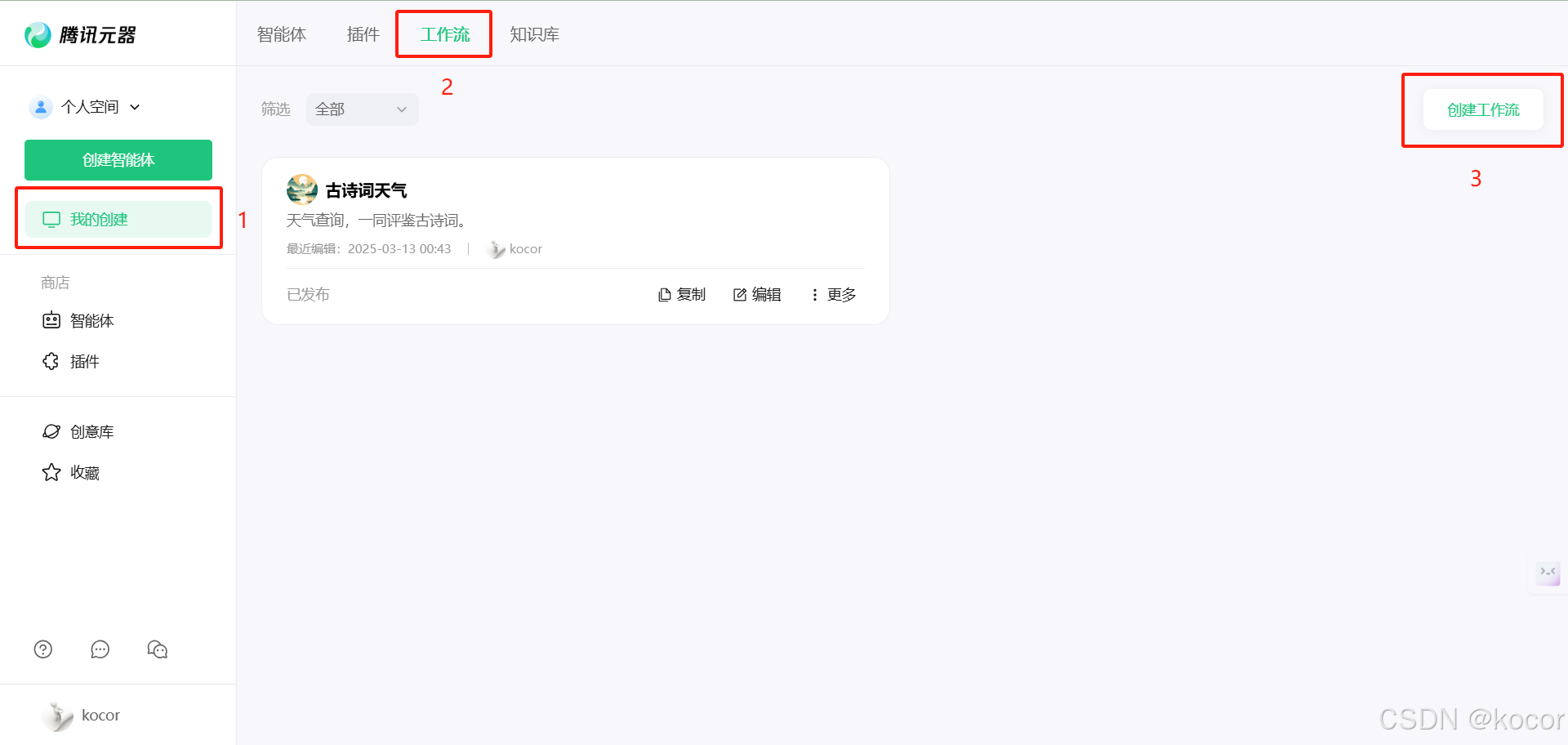
Task: Click the 创建智能体 green button
Action: coord(118,160)
